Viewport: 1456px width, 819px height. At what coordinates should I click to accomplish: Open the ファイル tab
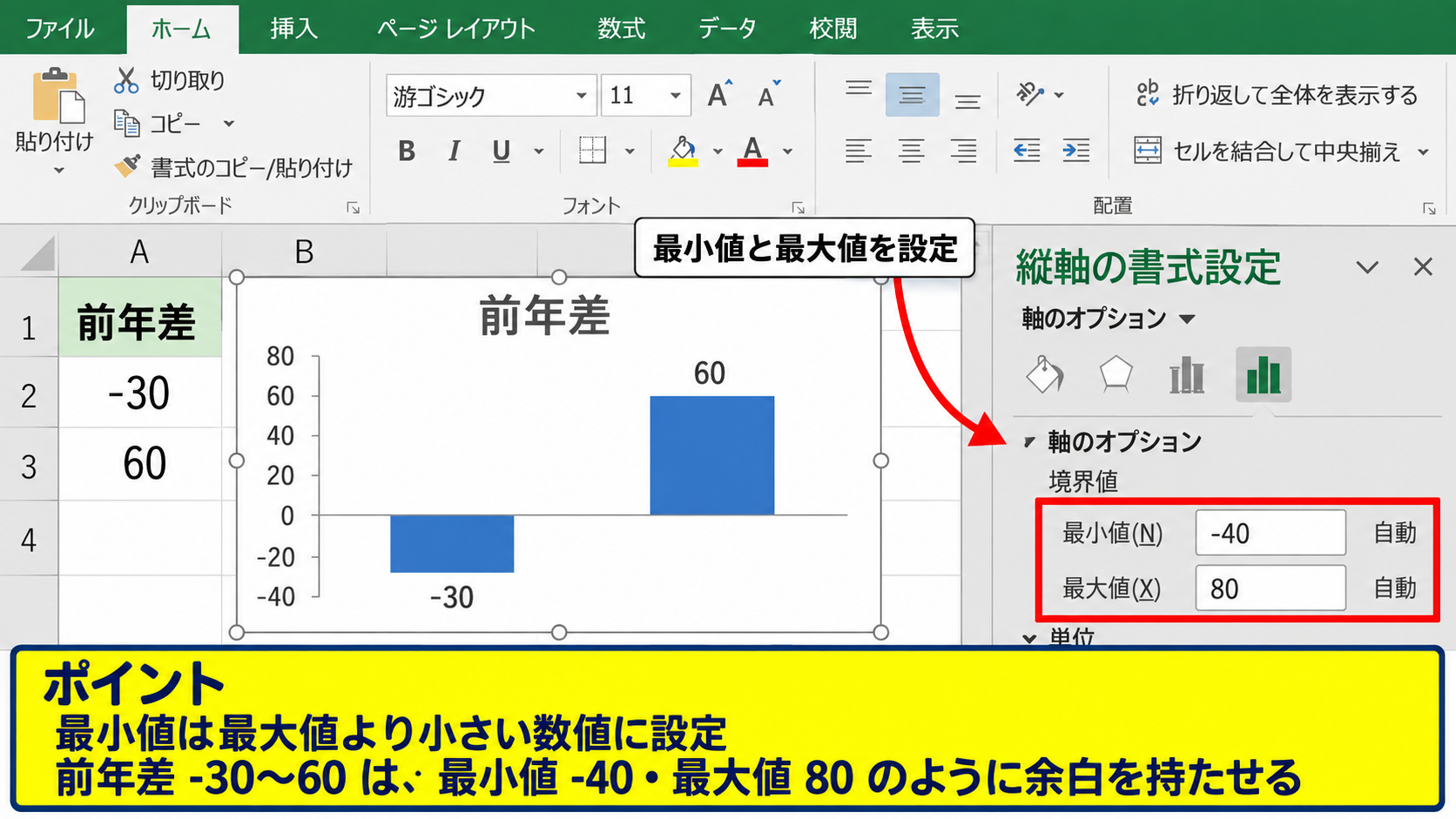[59, 29]
